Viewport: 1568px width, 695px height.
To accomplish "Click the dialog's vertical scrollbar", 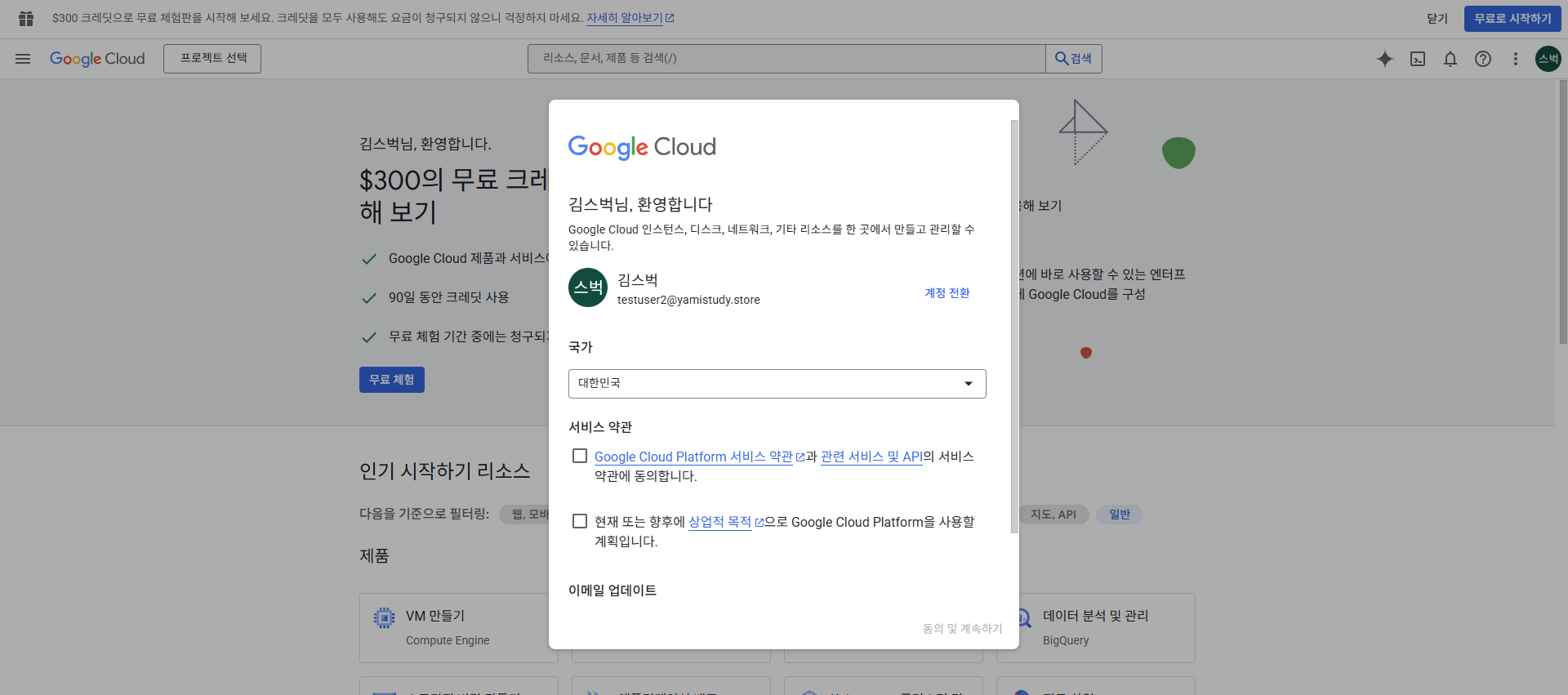I will tap(1014, 327).
